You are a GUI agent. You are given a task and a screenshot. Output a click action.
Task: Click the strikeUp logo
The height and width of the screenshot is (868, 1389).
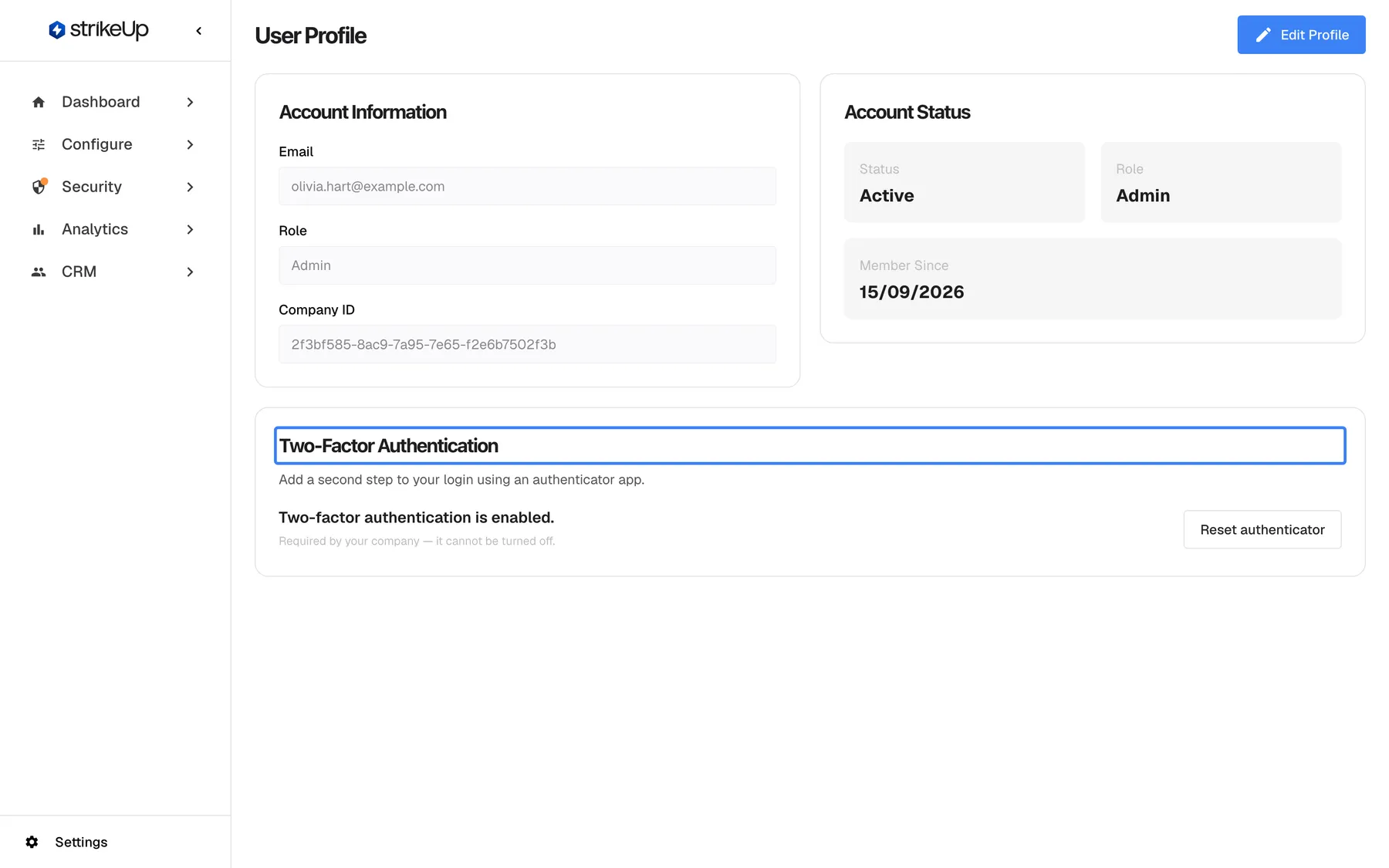point(98,30)
